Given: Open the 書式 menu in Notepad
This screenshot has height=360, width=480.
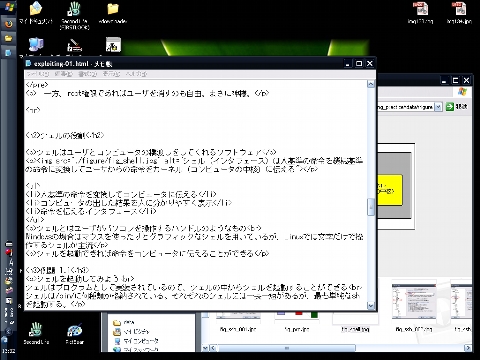Looking at the screenshot, I should pos(87,74).
